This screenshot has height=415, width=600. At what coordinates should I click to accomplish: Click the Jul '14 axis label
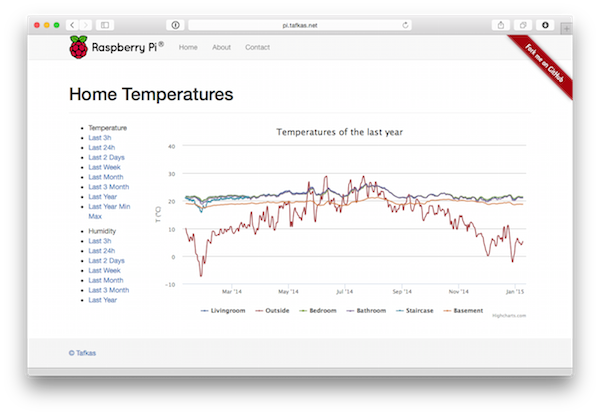pos(344,292)
